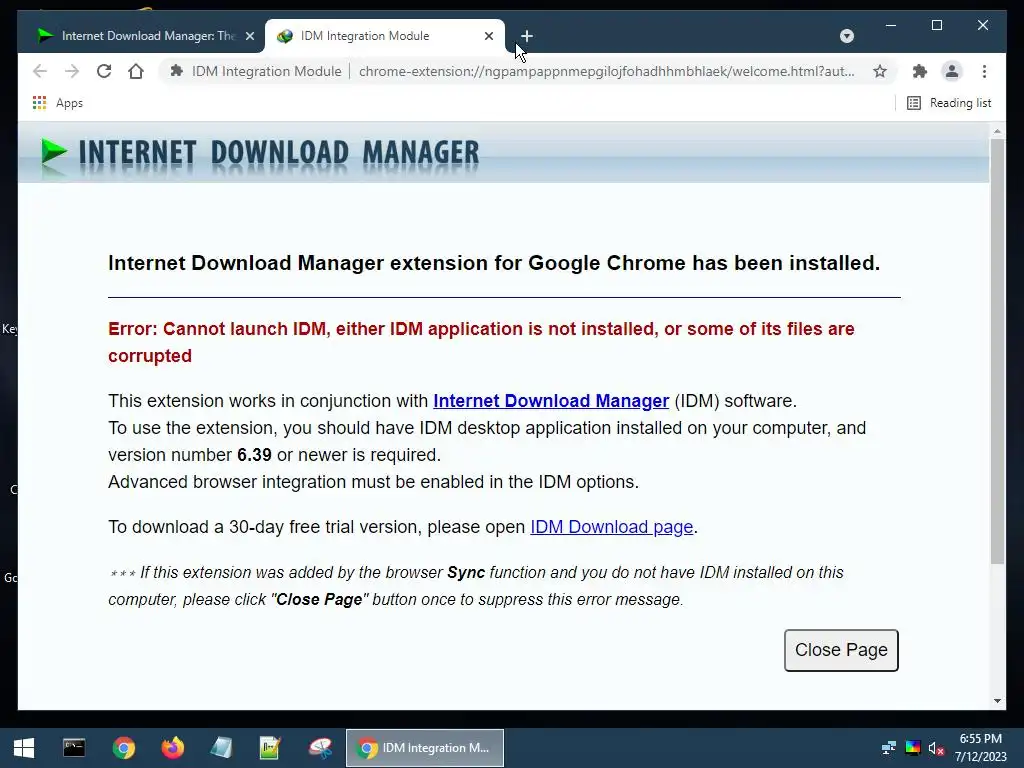Launch Firefox from the taskbar
This screenshot has width=1024, height=768.
tap(172, 748)
